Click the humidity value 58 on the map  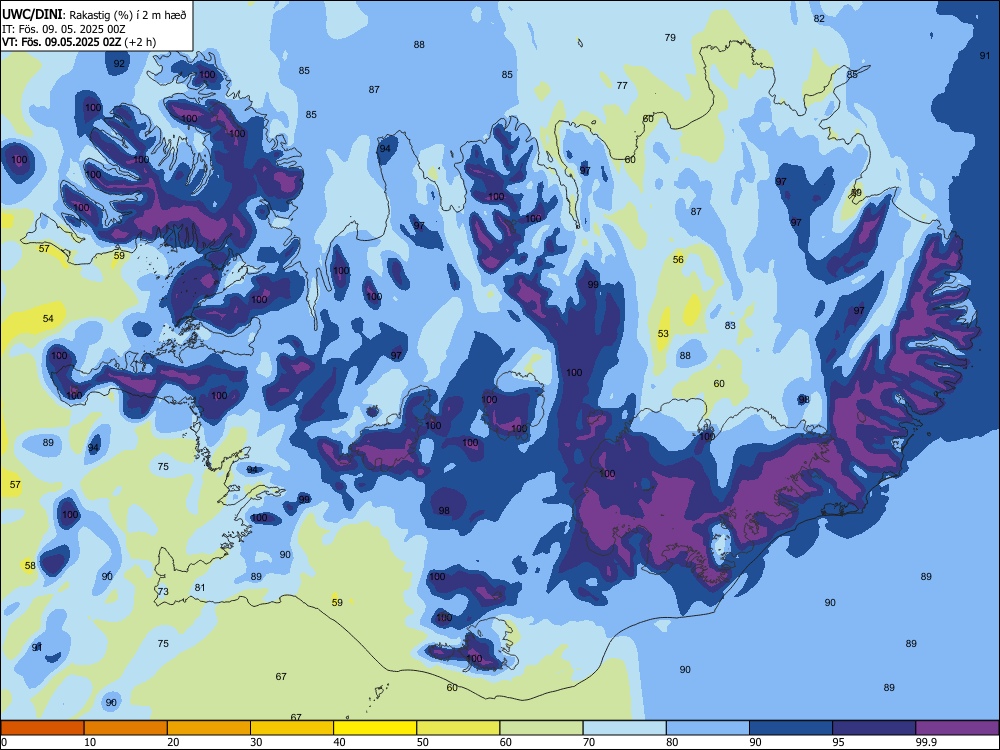[x=30, y=566]
